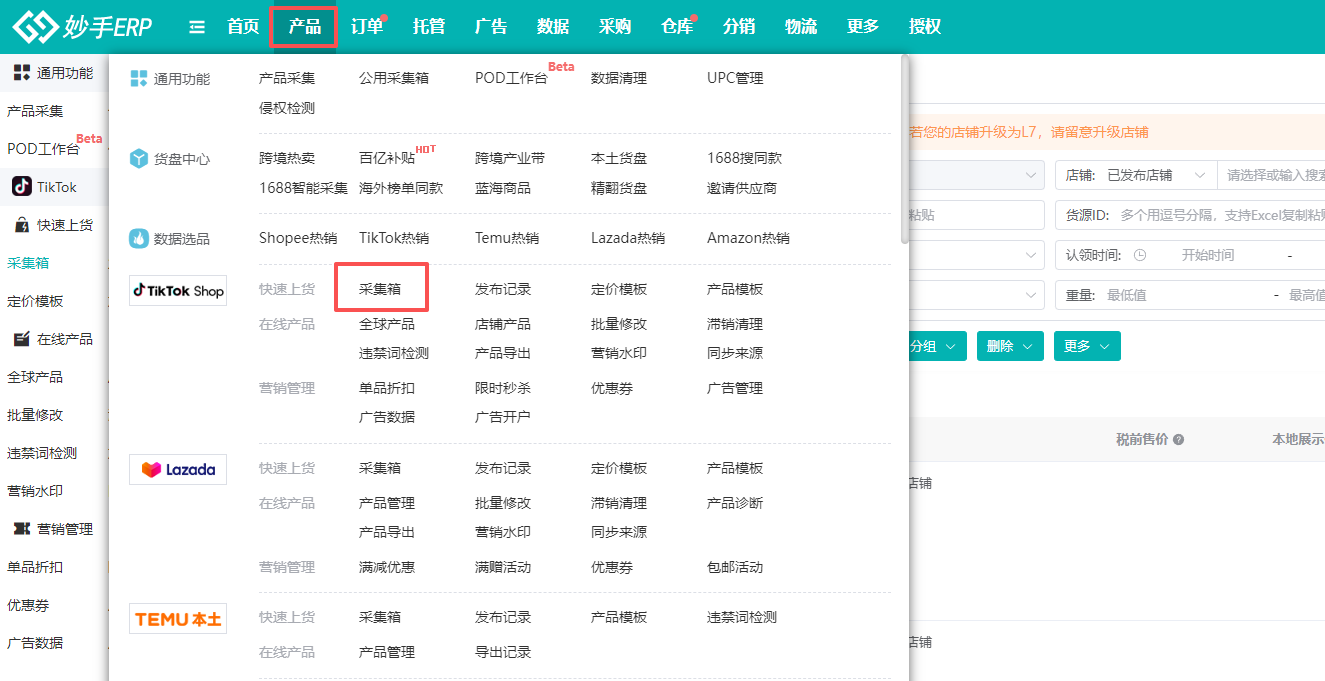Screen dimensions: 1325x681
Task: Select 采集箱 under TikTok Shop menu
Action: click(380, 289)
